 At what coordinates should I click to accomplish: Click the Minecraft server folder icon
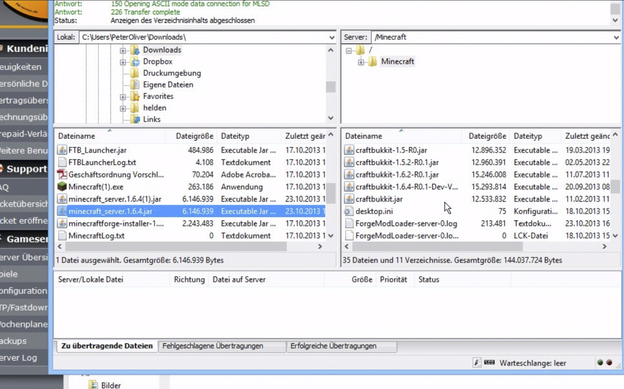click(x=372, y=62)
